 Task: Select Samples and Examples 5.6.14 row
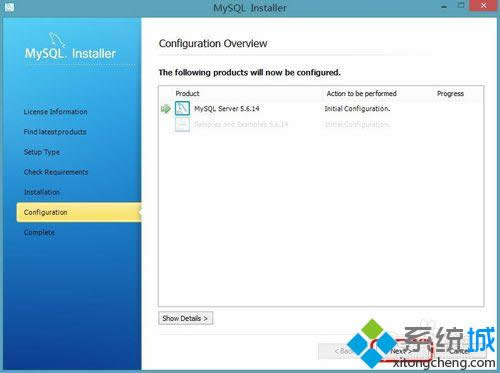(x=241, y=124)
